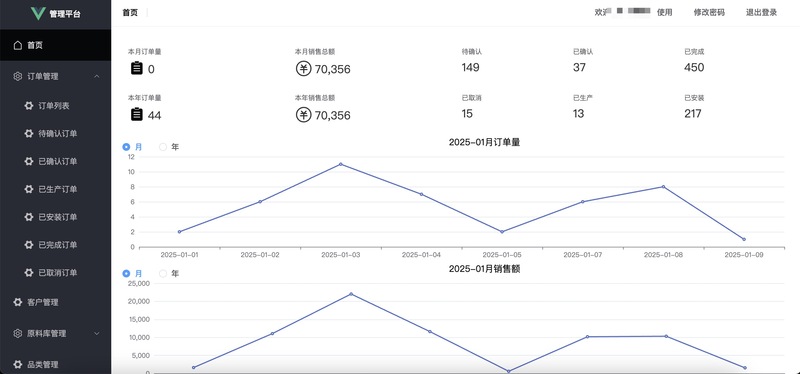Select 年 radio for sales amount chart
This screenshot has width=800, height=374.
tap(163, 273)
